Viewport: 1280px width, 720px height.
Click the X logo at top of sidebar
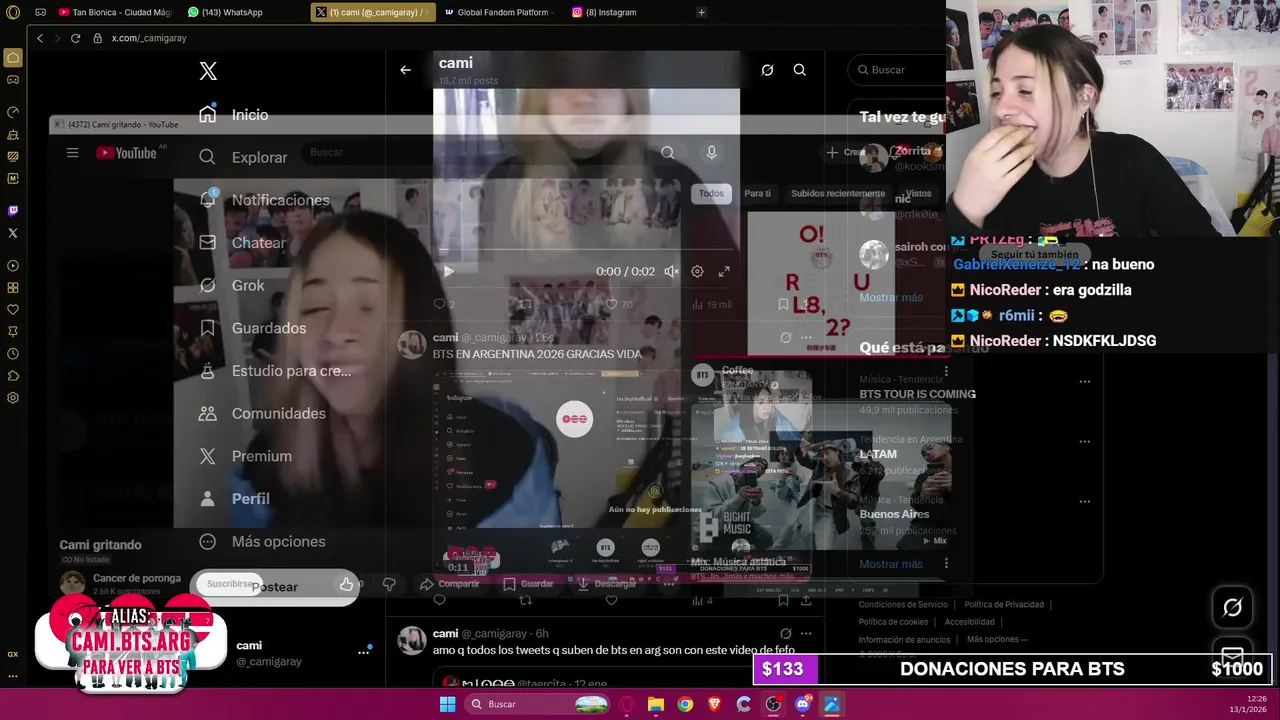coord(208,71)
